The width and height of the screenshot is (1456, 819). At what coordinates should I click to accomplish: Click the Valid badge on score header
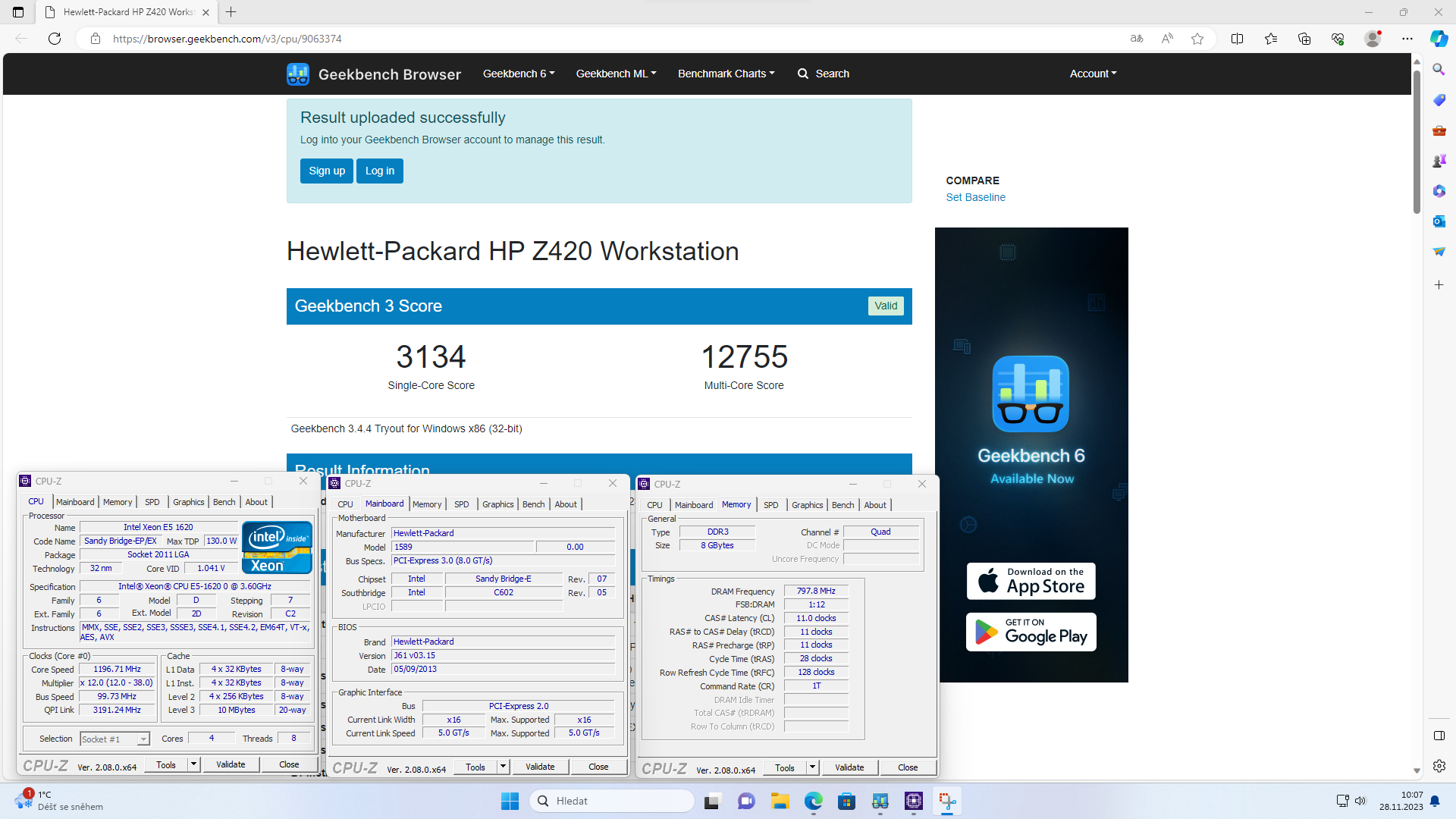pos(886,306)
